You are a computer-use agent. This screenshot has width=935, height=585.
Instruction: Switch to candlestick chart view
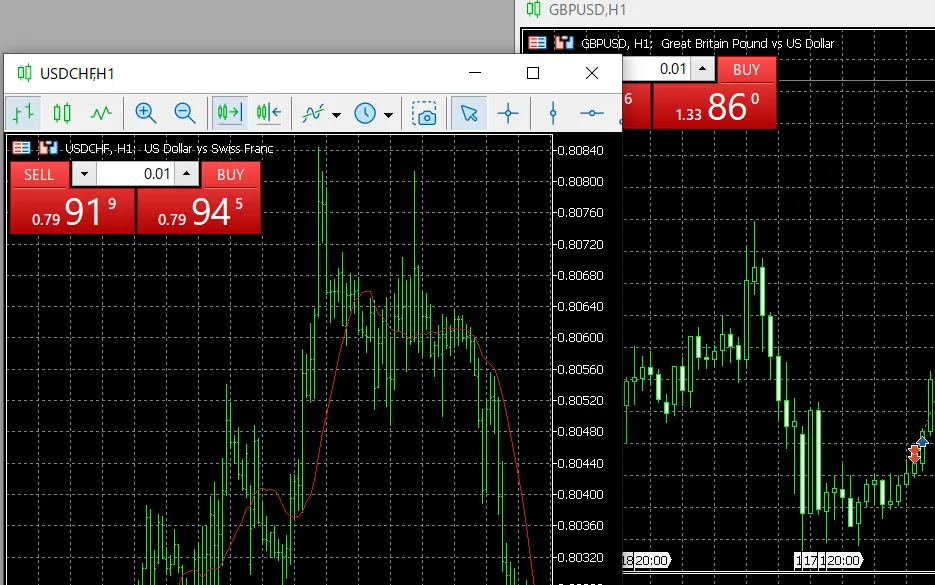point(62,113)
